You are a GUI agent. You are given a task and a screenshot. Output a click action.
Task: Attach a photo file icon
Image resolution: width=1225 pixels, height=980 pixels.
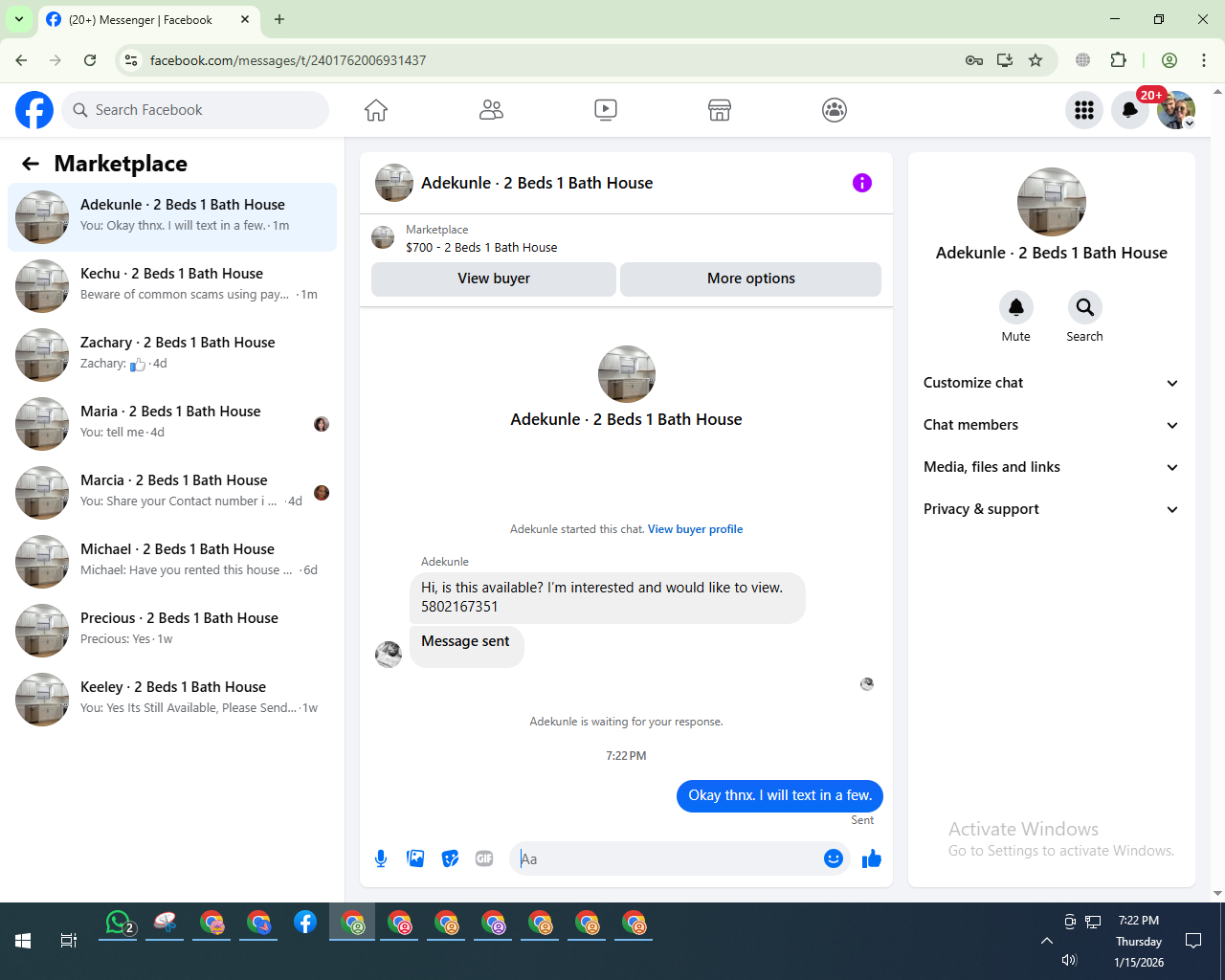(x=415, y=858)
